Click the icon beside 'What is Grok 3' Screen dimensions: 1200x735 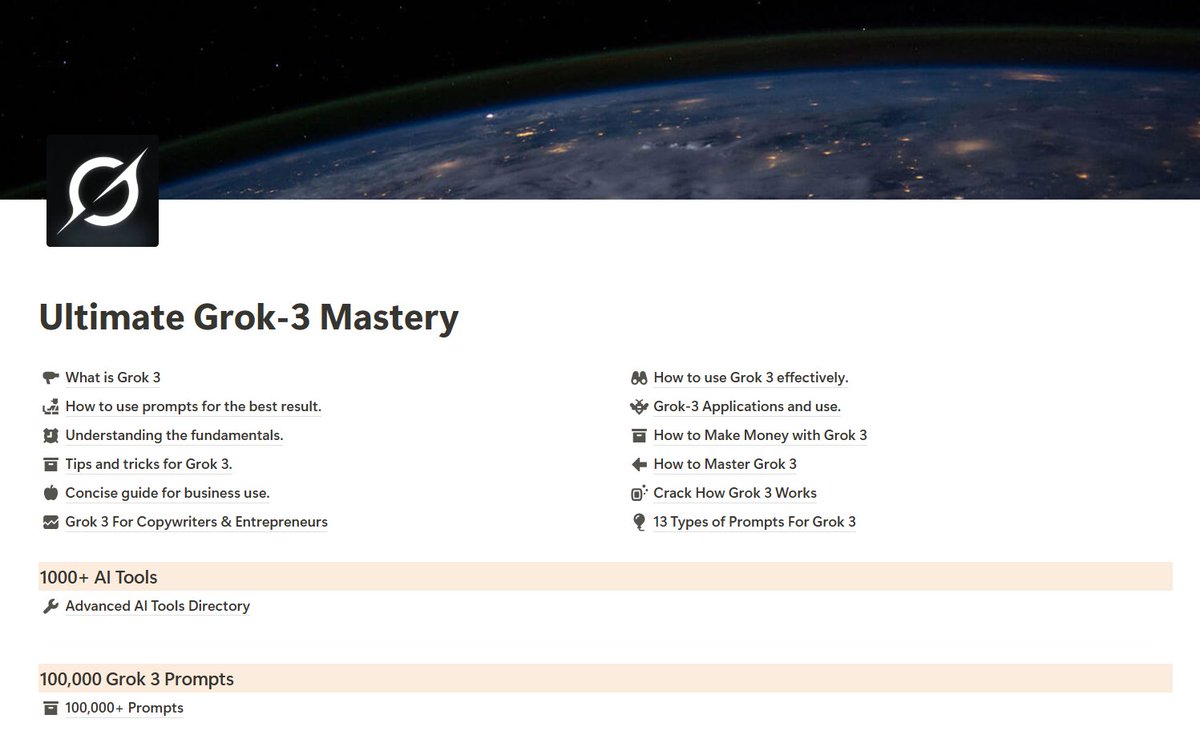(x=51, y=378)
